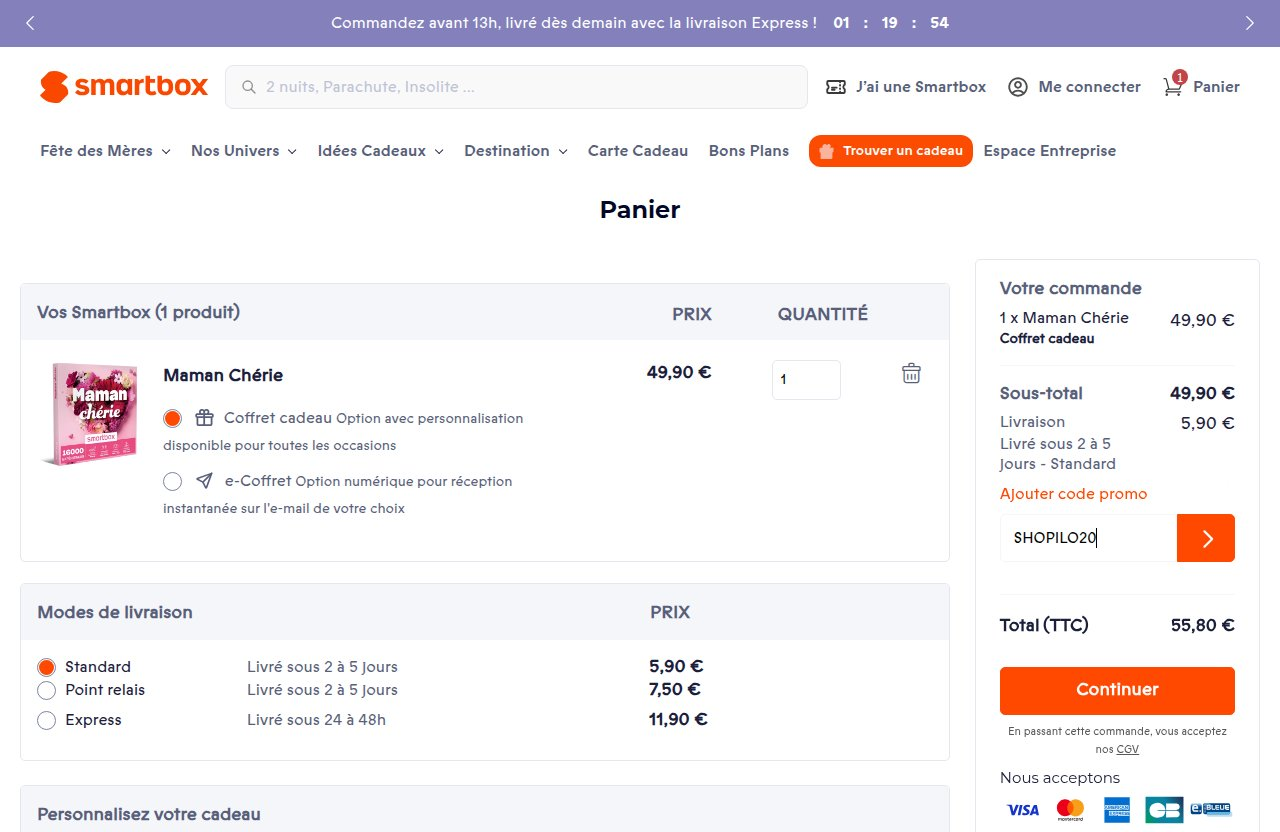
Task: Click the Continuer button
Action: [x=1117, y=690]
